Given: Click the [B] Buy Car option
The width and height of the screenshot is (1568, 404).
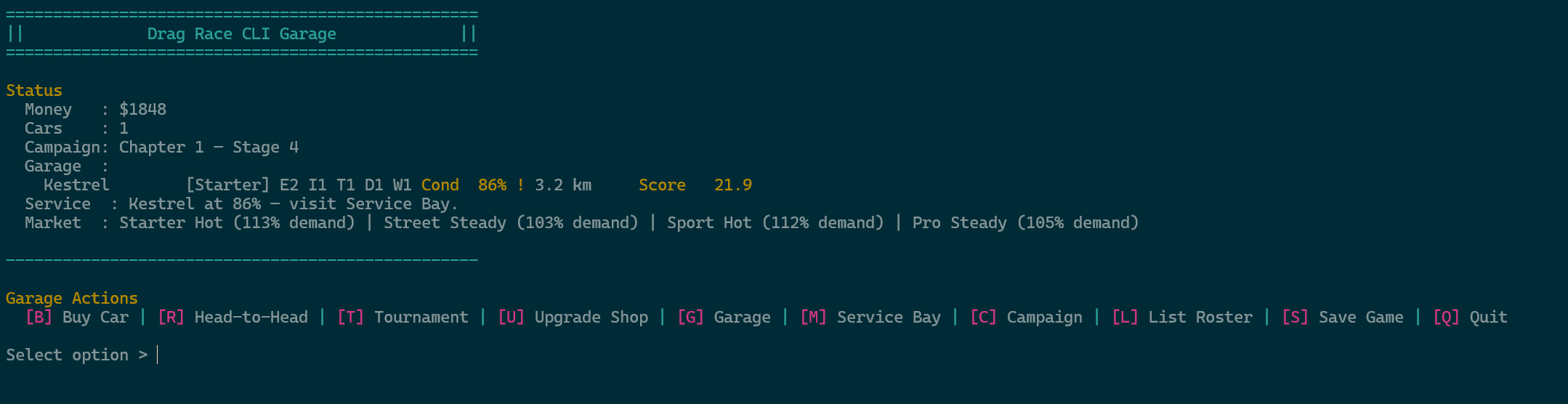Looking at the screenshot, I should [77, 318].
